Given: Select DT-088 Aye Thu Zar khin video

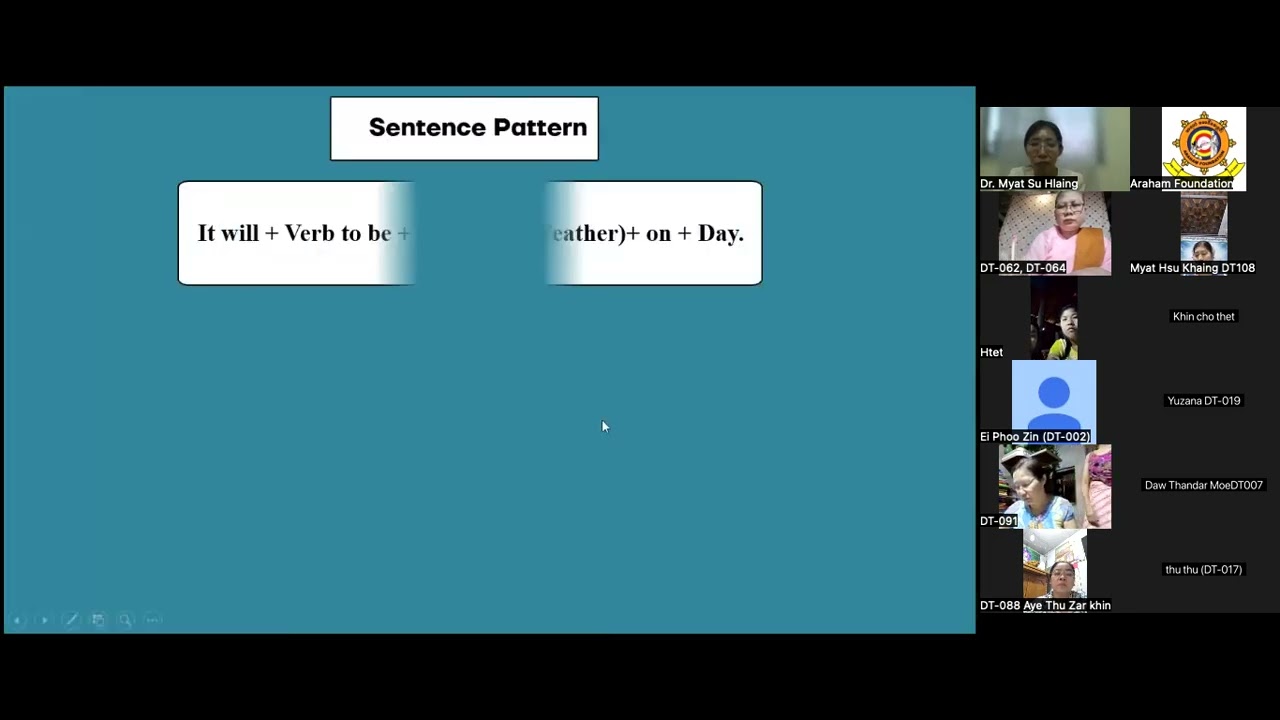Looking at the screenshot, I should pyautogui.click(x=1054, y=571).
